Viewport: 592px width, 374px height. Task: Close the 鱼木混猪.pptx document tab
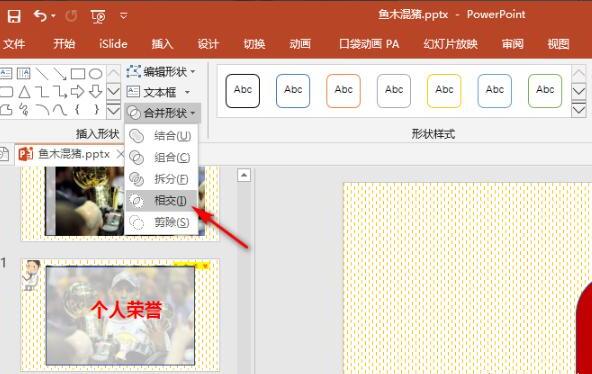120,154
